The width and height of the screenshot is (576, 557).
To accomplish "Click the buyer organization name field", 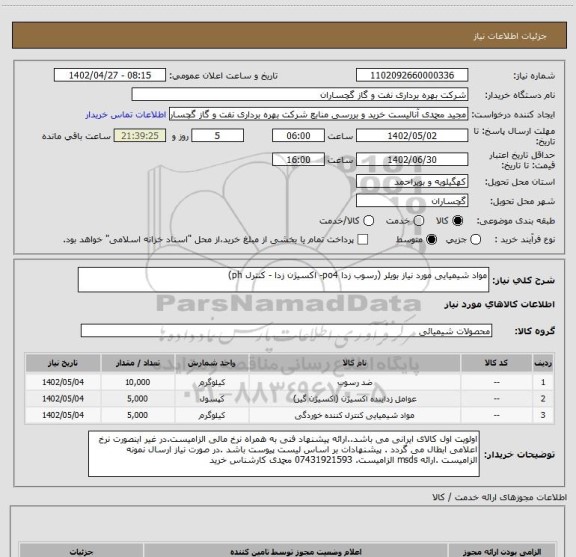I will [x=300, y=95].
